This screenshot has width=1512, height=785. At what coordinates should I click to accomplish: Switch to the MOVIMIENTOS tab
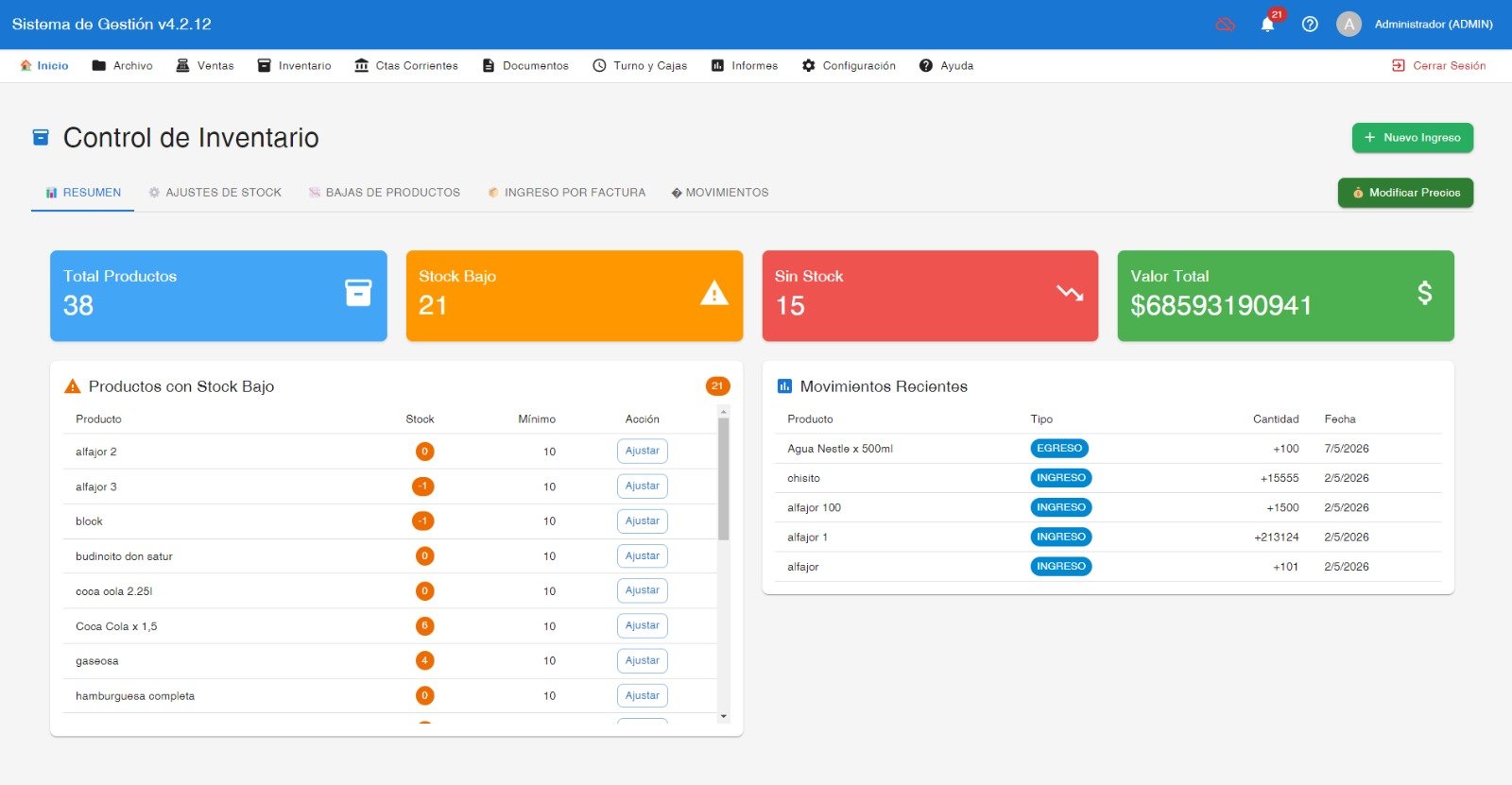[x=720, y=193]
